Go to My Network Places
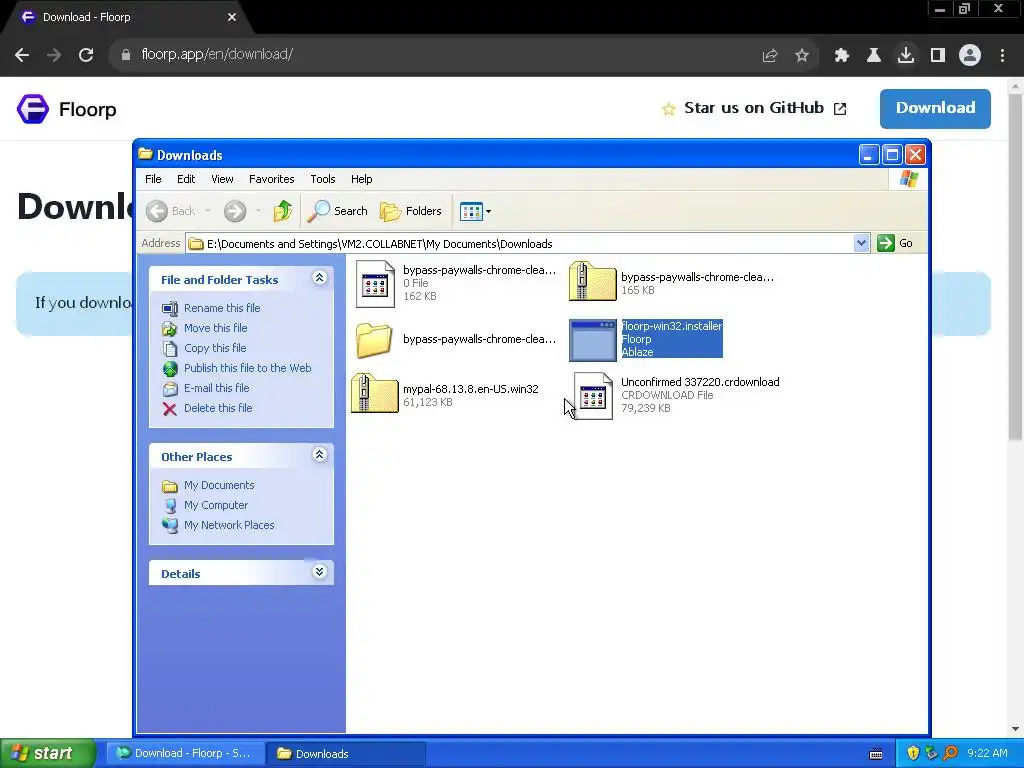This screenshot has width=1024, height=768. tap(229, 525)
